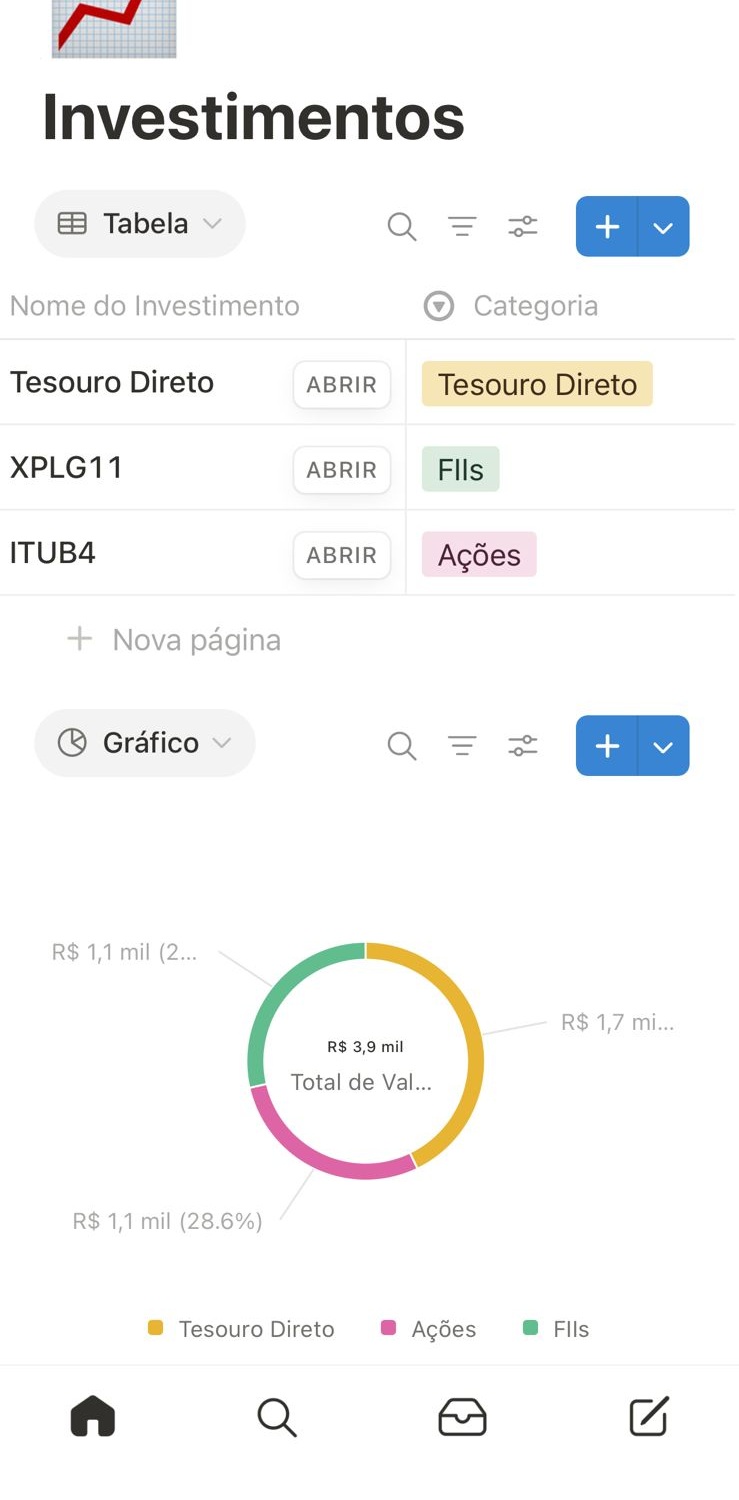Open table view settings sliders icon

tap(523, 227)
